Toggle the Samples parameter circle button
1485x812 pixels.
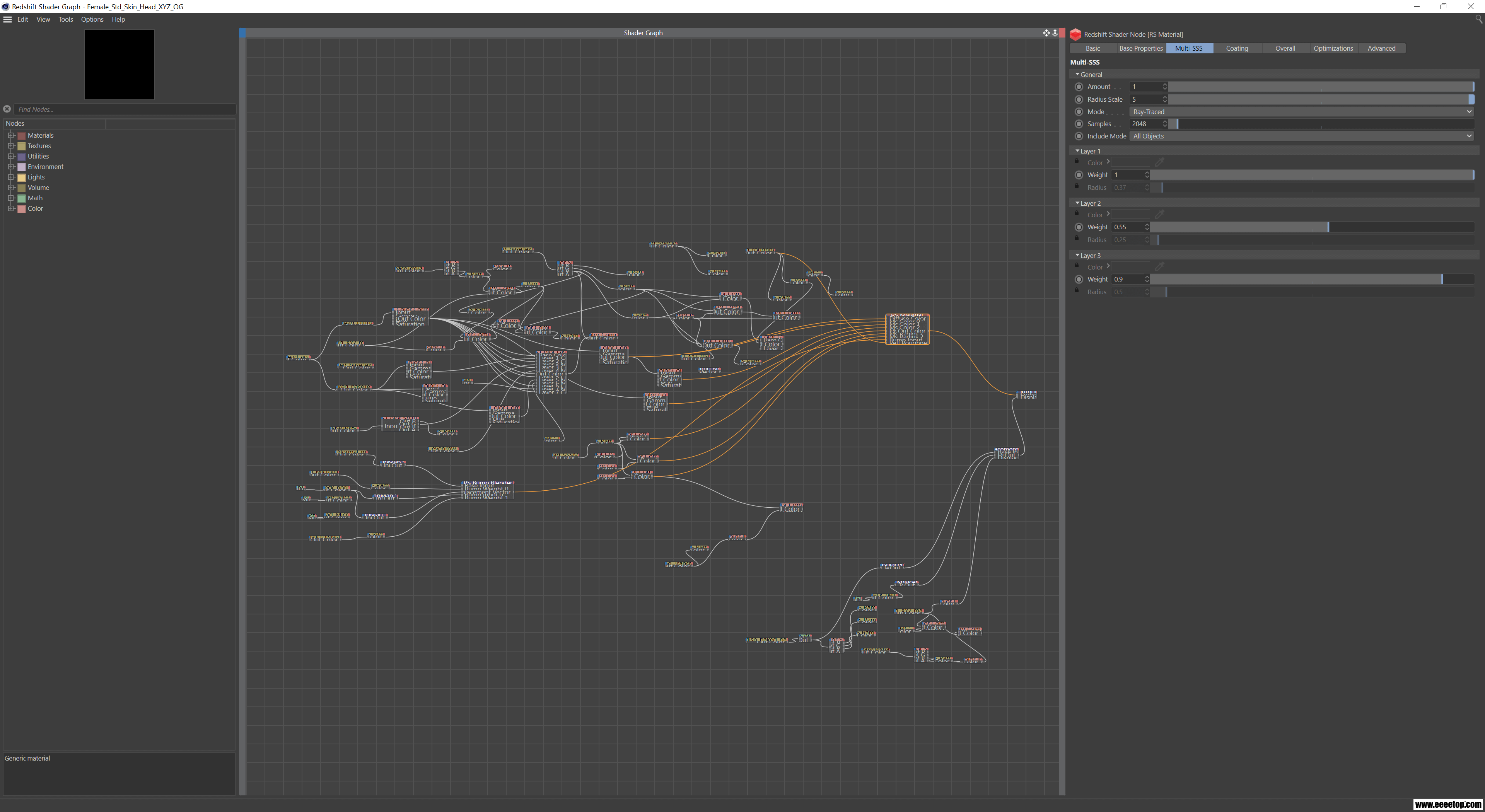tap(1079, 124)
